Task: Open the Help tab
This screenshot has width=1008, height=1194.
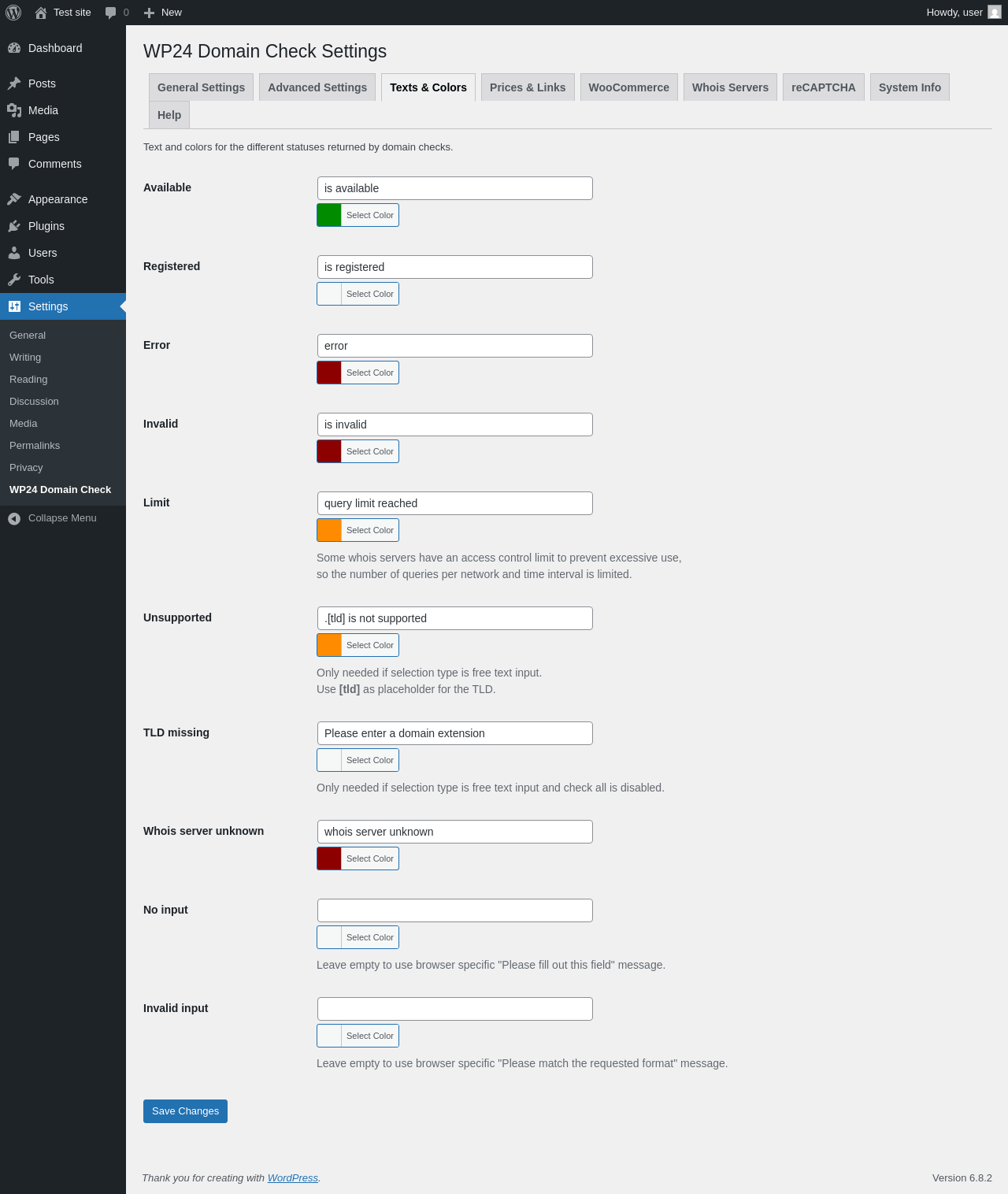Action: pos(169,115)
